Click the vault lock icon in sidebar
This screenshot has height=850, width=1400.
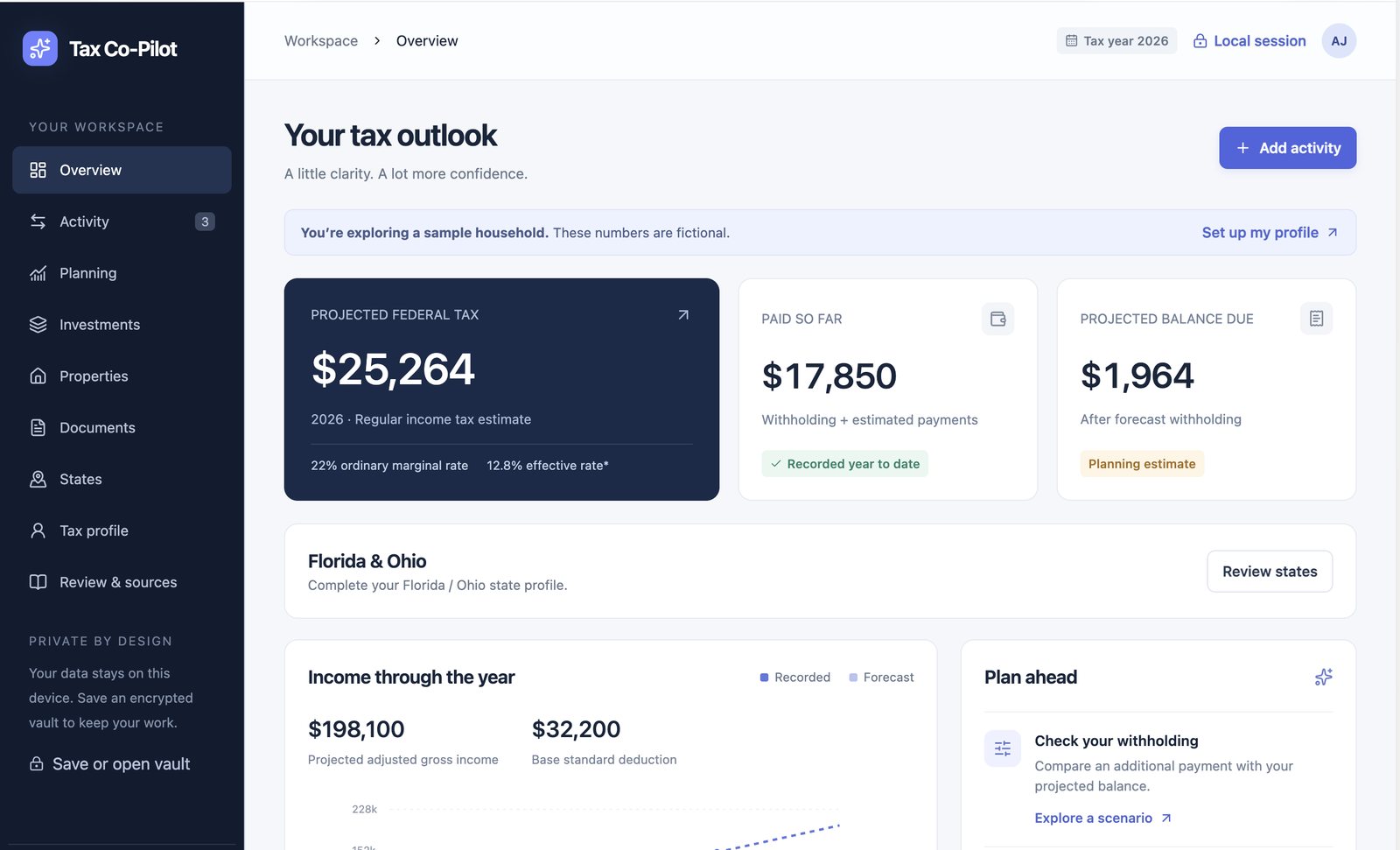tap(37, 763)
